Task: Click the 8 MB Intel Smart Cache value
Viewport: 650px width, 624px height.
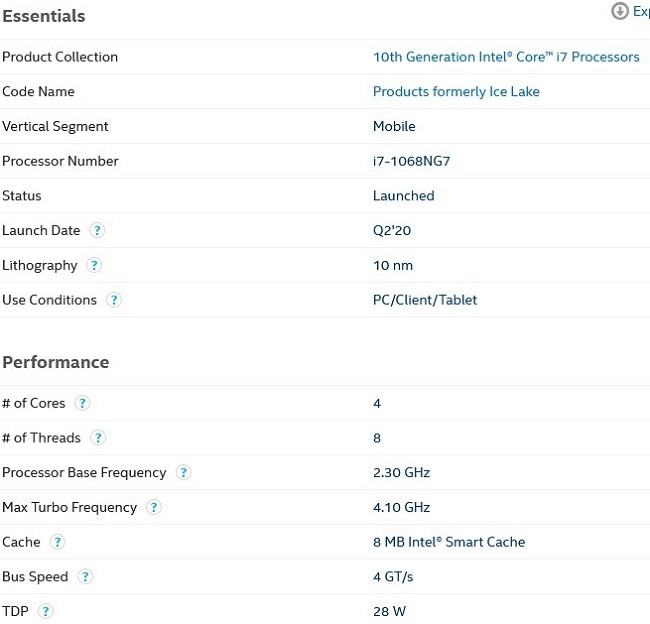Action: coord(449,542)
